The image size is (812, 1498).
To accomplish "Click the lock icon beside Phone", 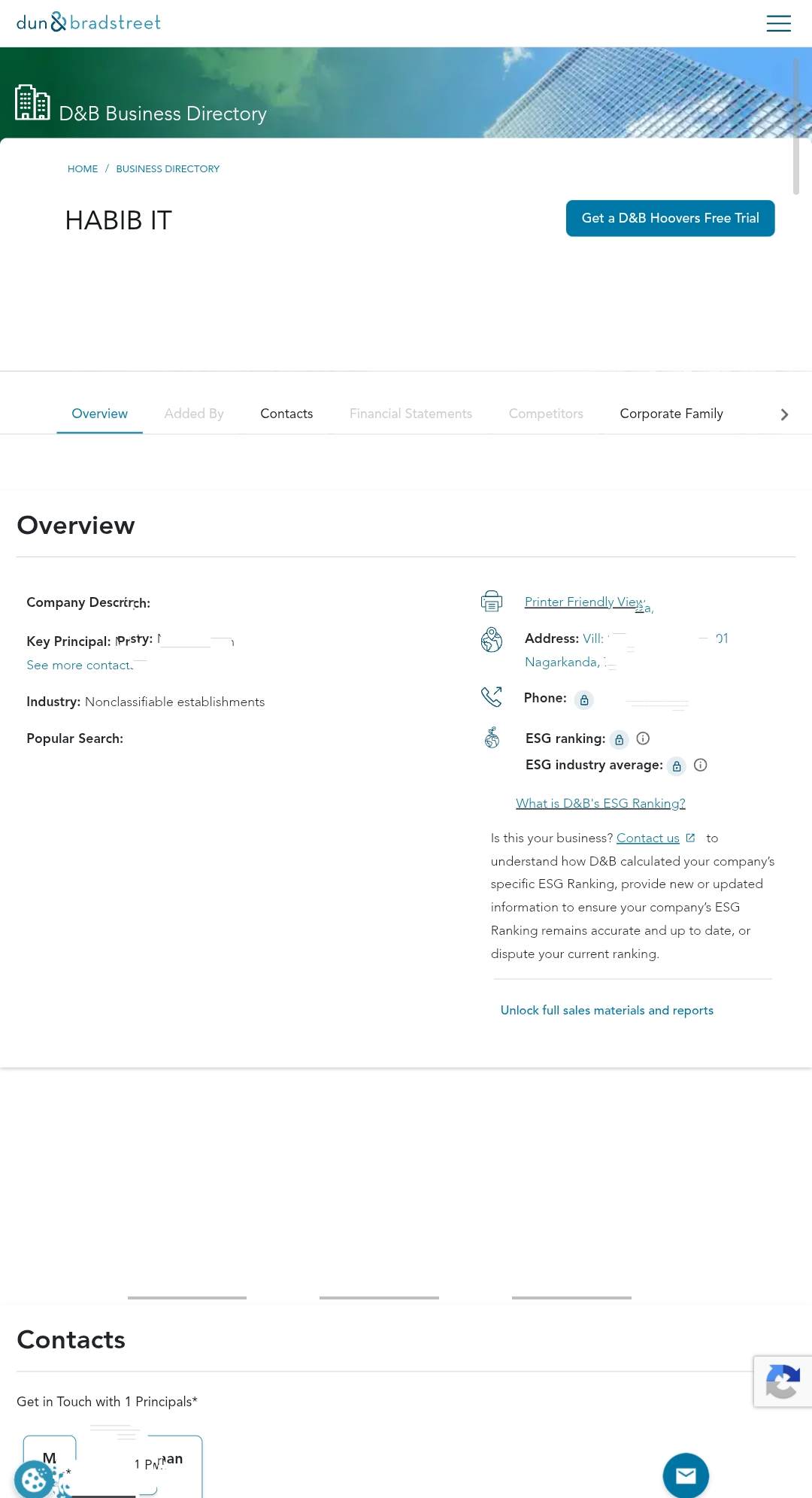I will [x=584, y=700].
